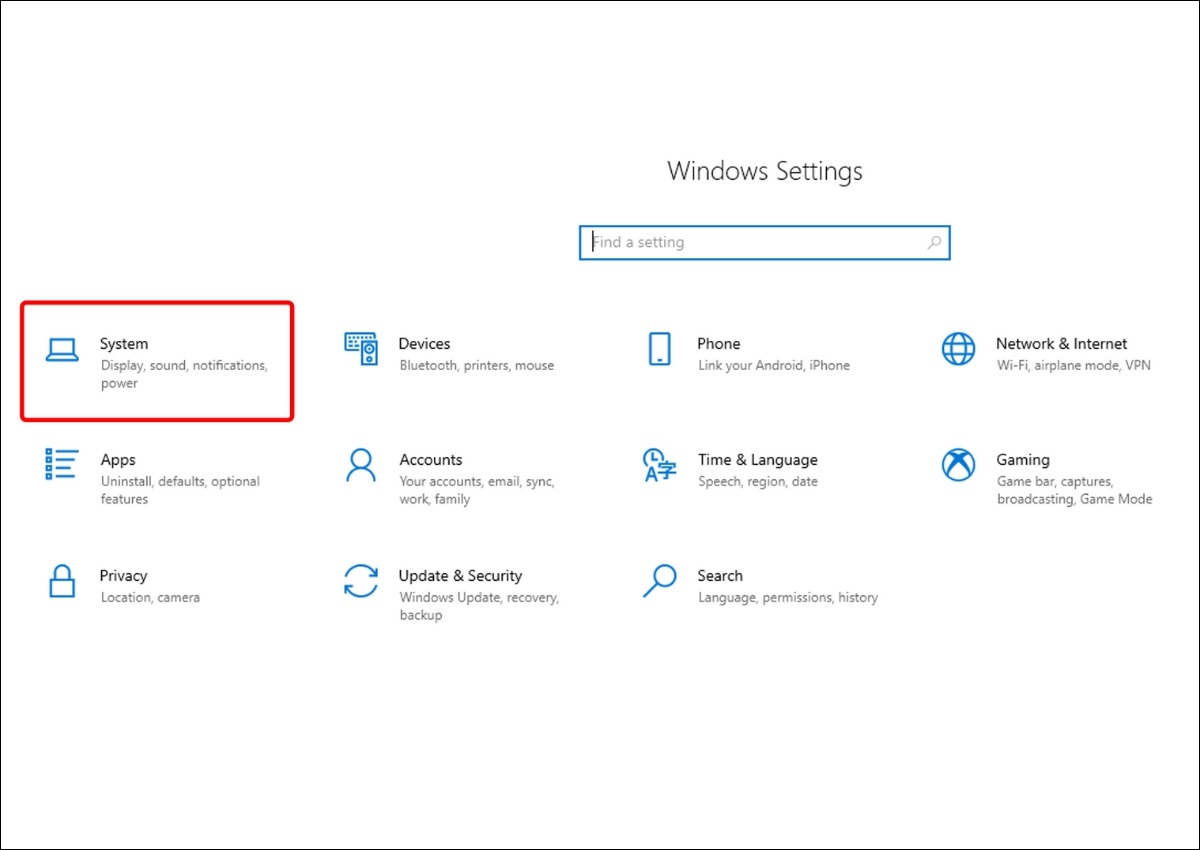This screenshot has height=850, width=1200.
Task: Click 'Link your Android, iPhone' description
Action: click(x=774, y=366)
